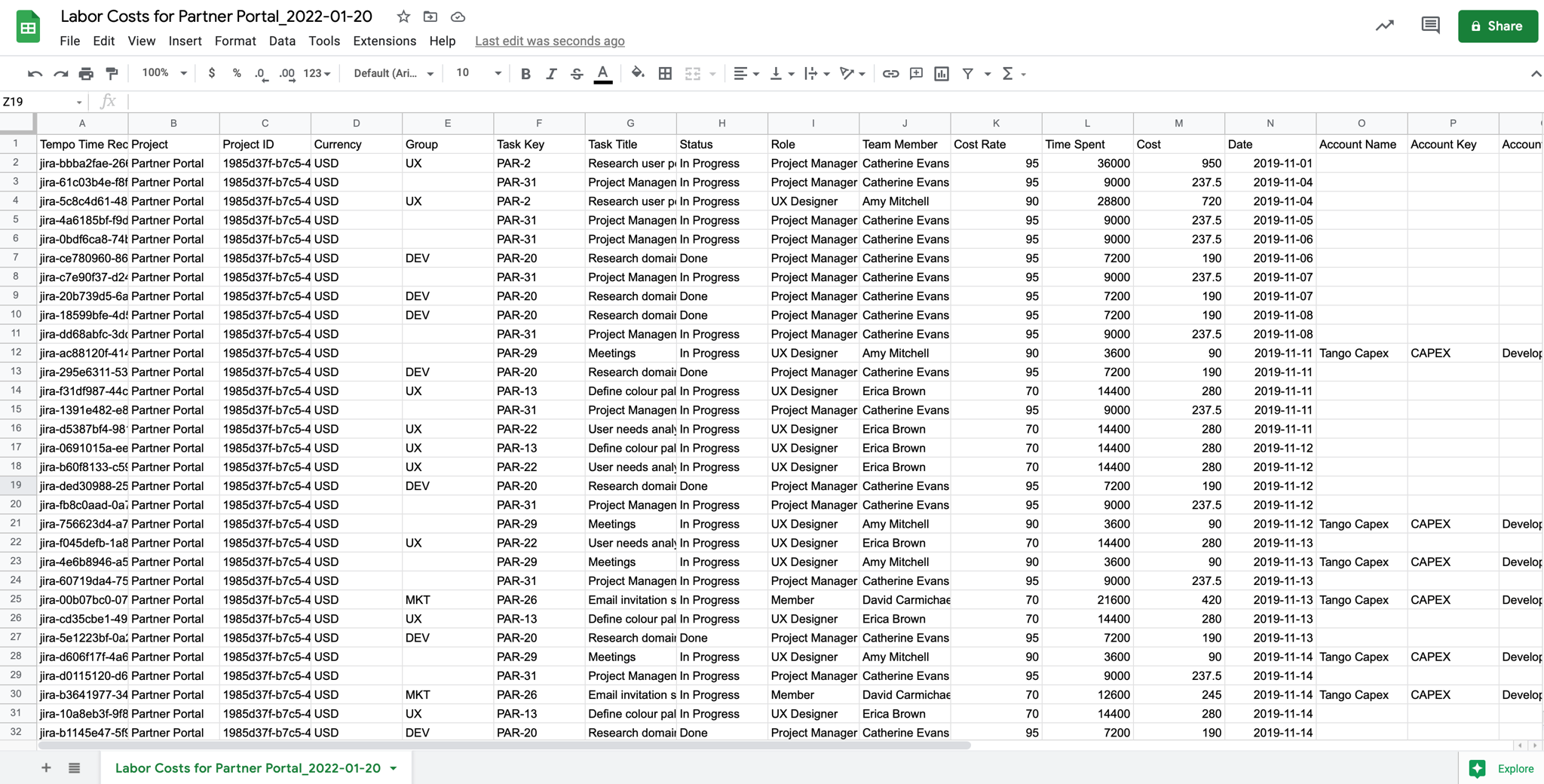Click the green Share button

1497,26
